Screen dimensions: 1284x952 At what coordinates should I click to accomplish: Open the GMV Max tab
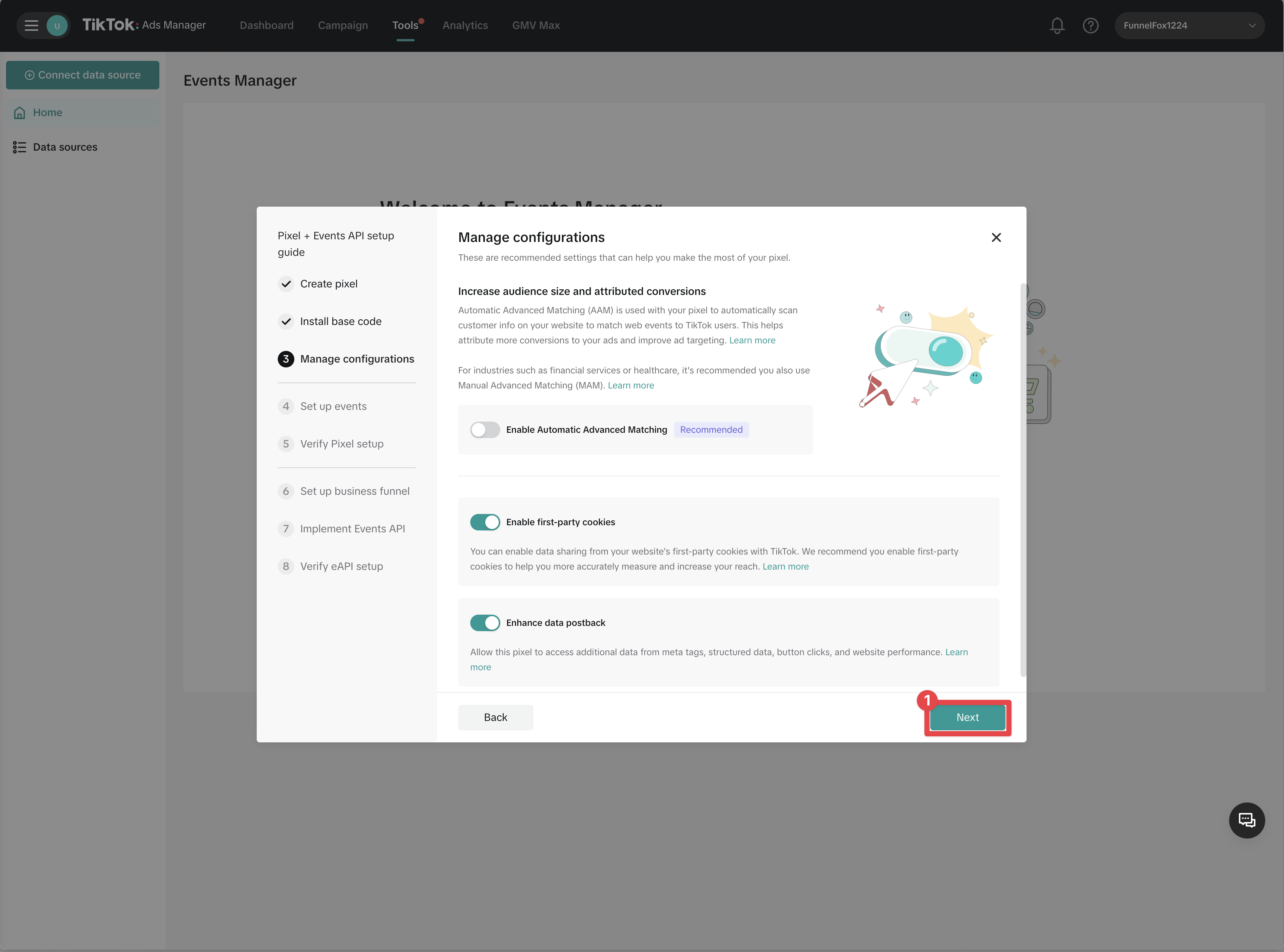[536, 25]
